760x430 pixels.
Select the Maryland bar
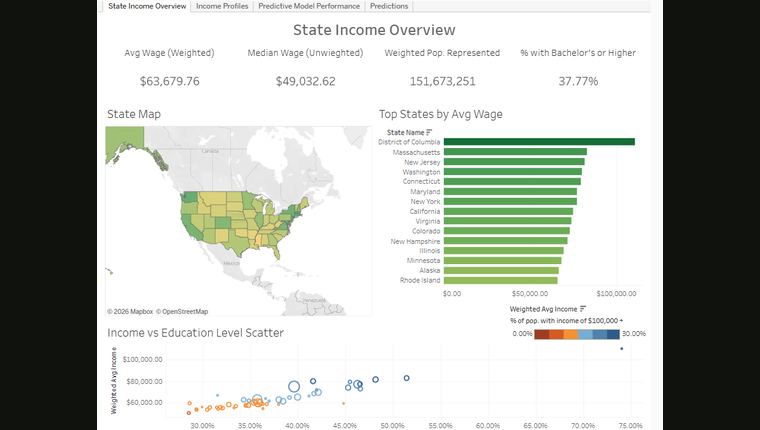pyautogui.click(x=510, y=191)
